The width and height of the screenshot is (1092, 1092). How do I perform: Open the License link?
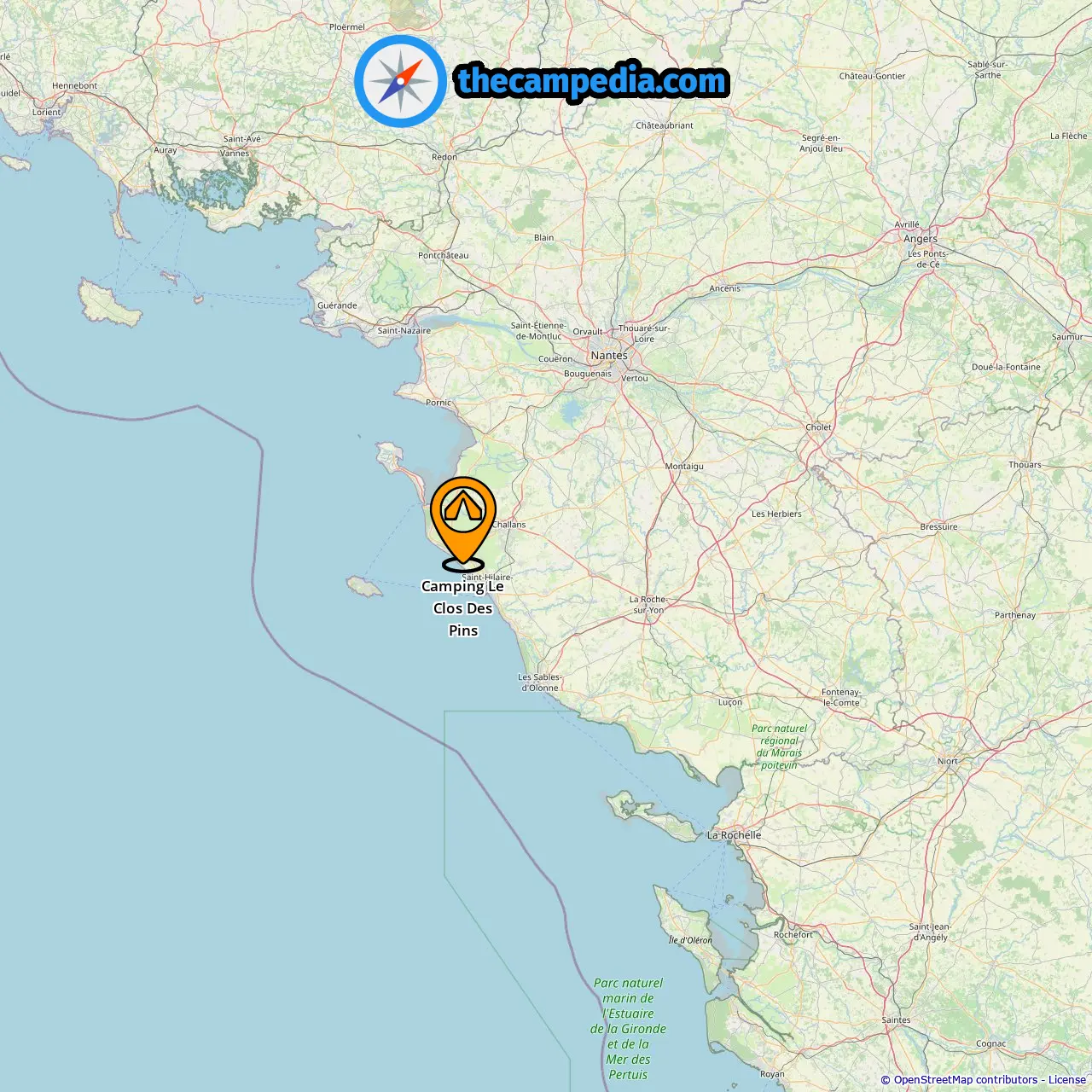coord(1067,1079)
